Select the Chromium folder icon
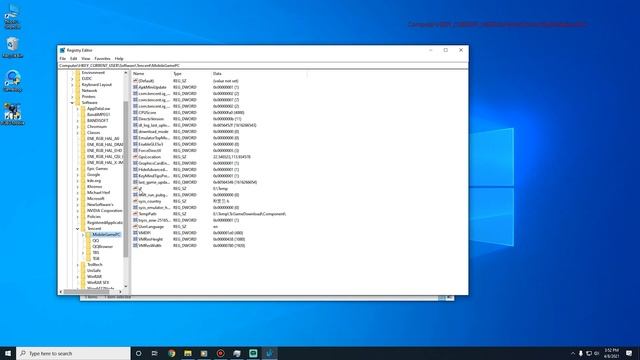The height and width of the screenshot is (360, 640). click(x=83, y=127)
